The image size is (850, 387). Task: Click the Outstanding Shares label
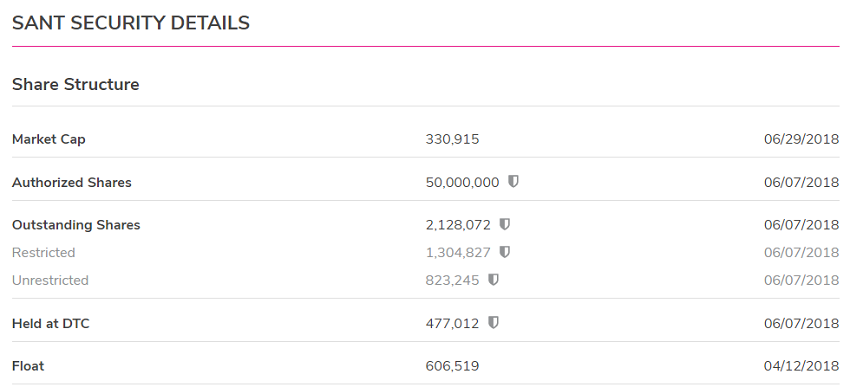coord(76,225)
